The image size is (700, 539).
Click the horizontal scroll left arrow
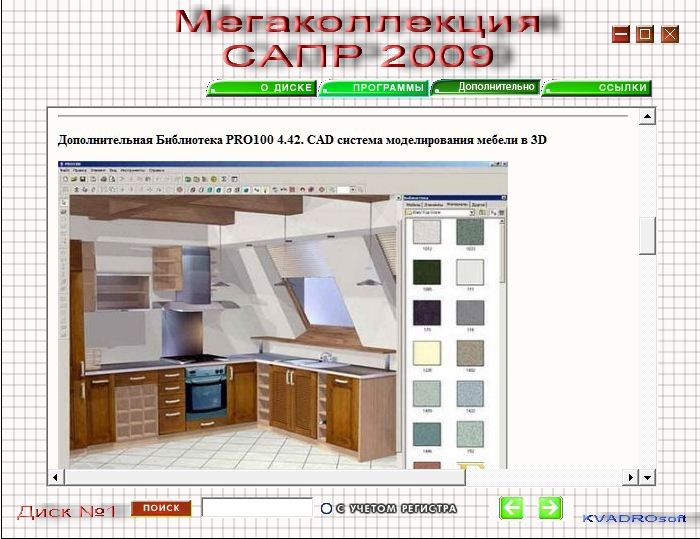click(x=55, y=477)
